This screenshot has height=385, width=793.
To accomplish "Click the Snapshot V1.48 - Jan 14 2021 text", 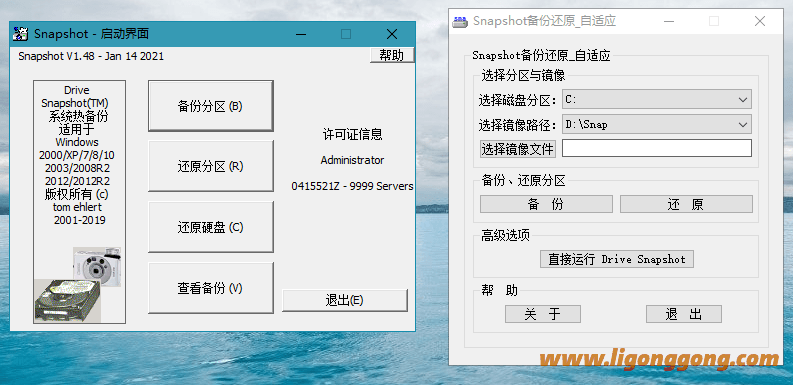I will [x=91, y=56].
